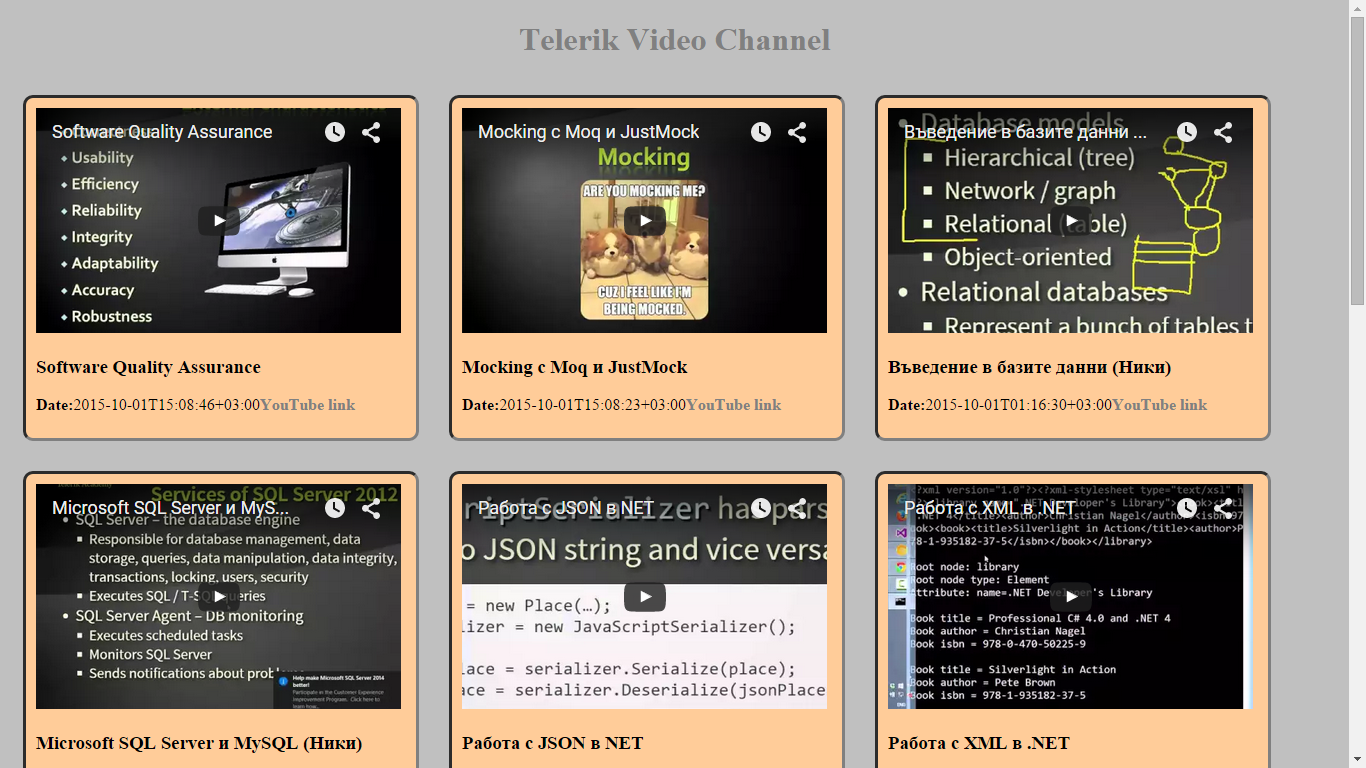This screenshot has width=1366, height=768.
Task: Click date text 2015-10-01T15:08:23+03:00
Action: click(x=592, y=405)
